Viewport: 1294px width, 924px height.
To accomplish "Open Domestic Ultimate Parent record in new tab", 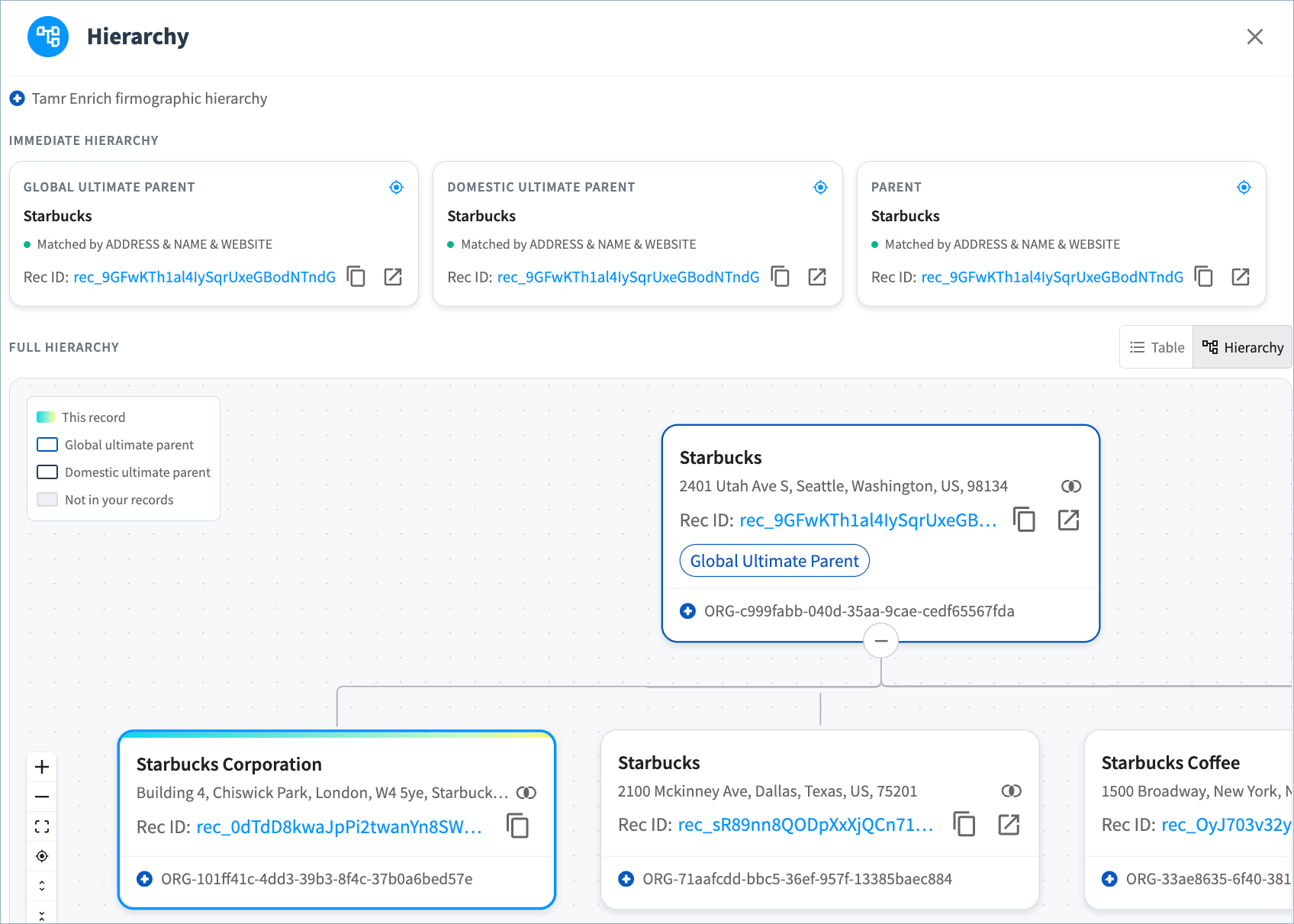I will point(817,276).
